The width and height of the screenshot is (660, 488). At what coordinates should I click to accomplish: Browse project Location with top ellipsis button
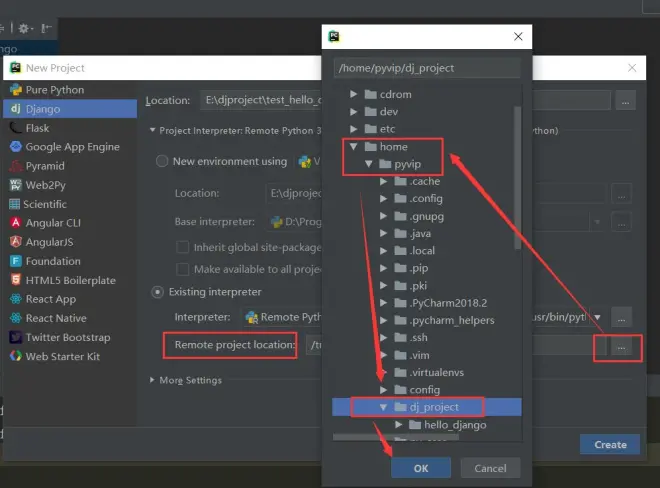[x=625, y=101]
